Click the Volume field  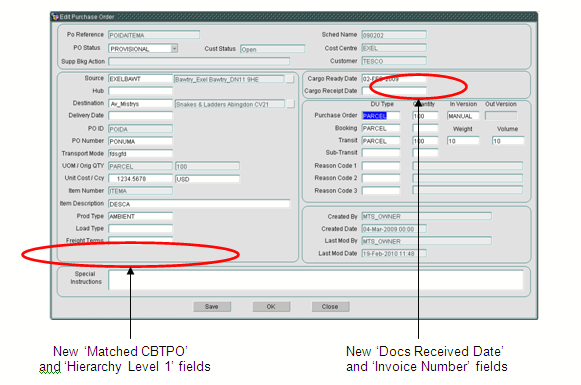tap(508, 141)
